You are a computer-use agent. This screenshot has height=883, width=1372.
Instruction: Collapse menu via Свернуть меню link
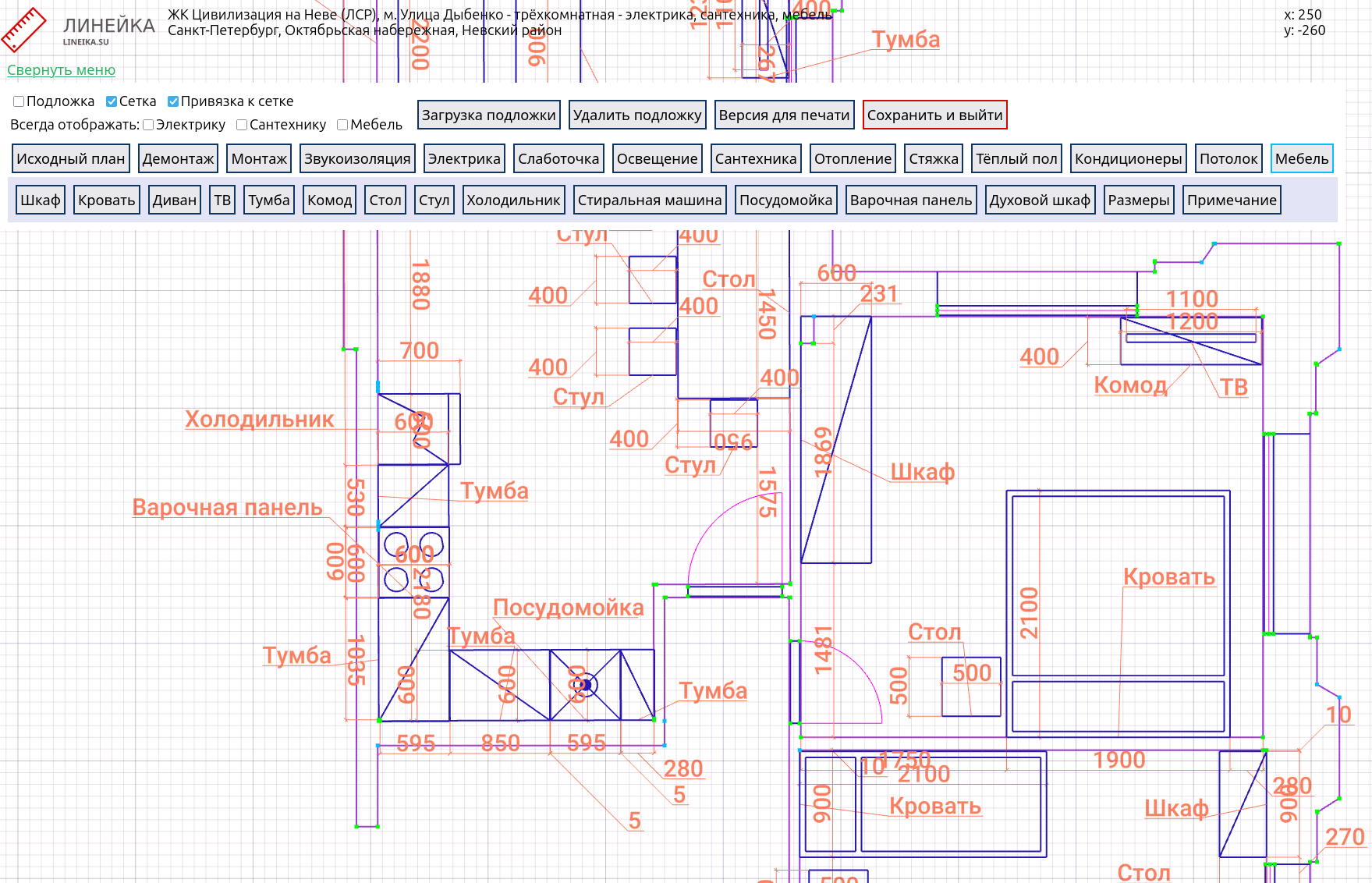(62, 70)
